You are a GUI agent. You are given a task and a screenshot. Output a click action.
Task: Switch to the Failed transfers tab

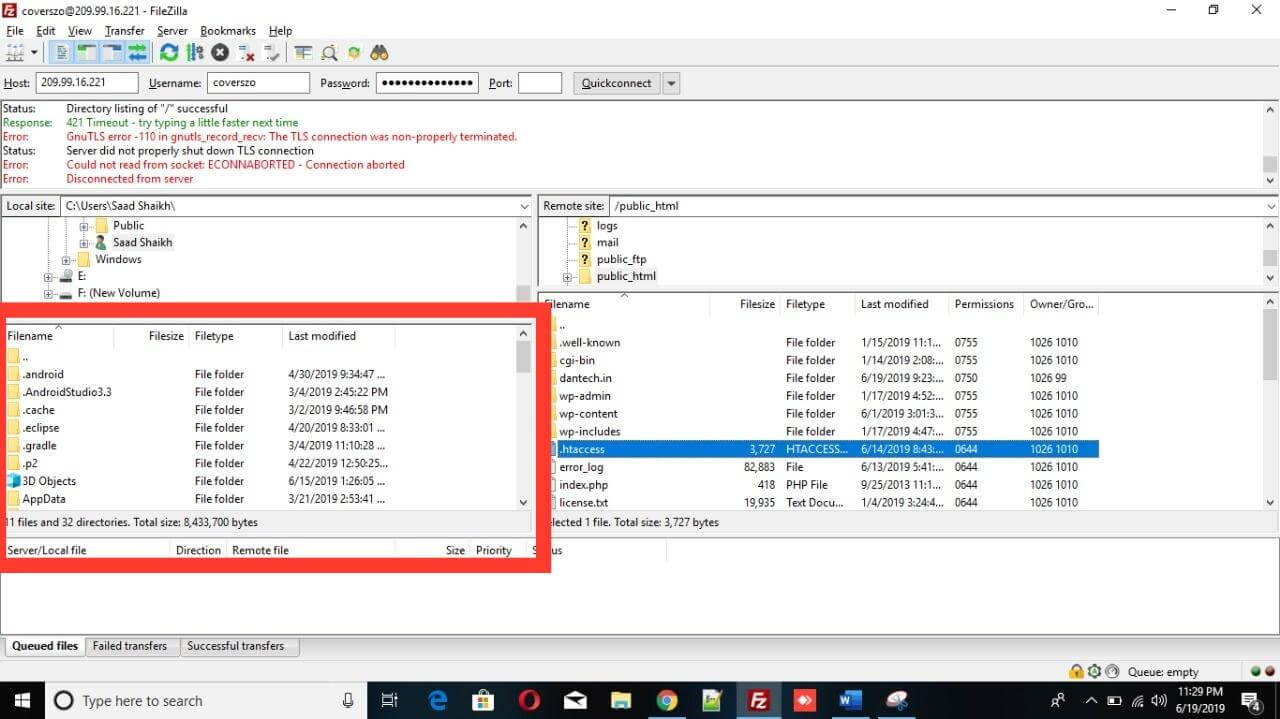click(130, 646)
